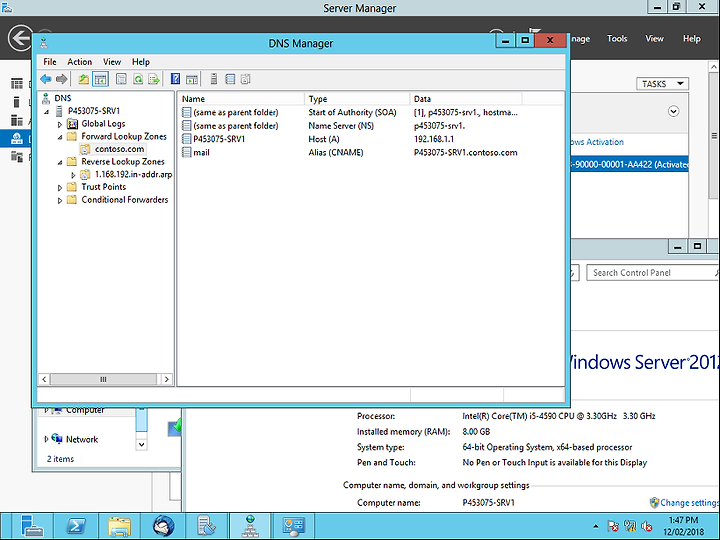Select the contoso.com zone in tree
This screenshot has height=540, width=720.
(119, 149)
